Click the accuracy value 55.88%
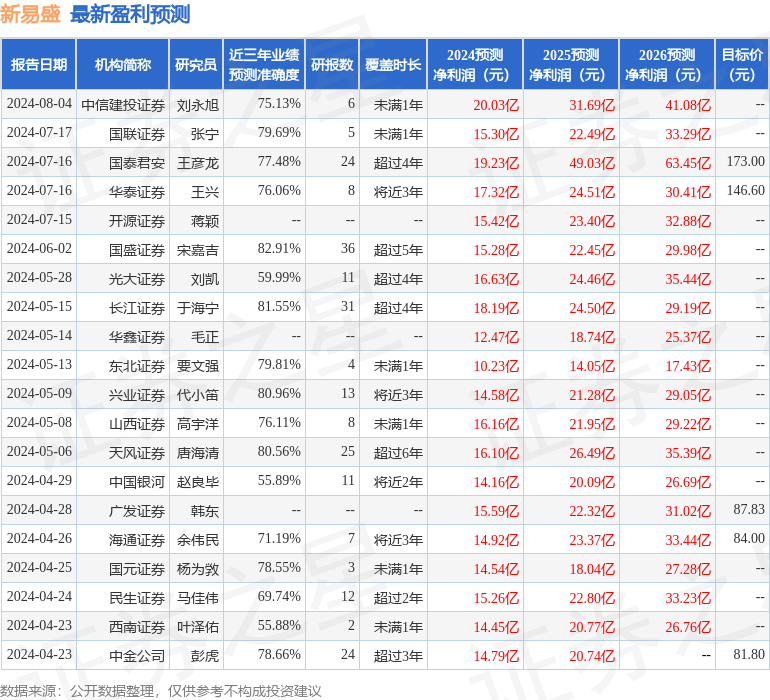 pos(279,625)
